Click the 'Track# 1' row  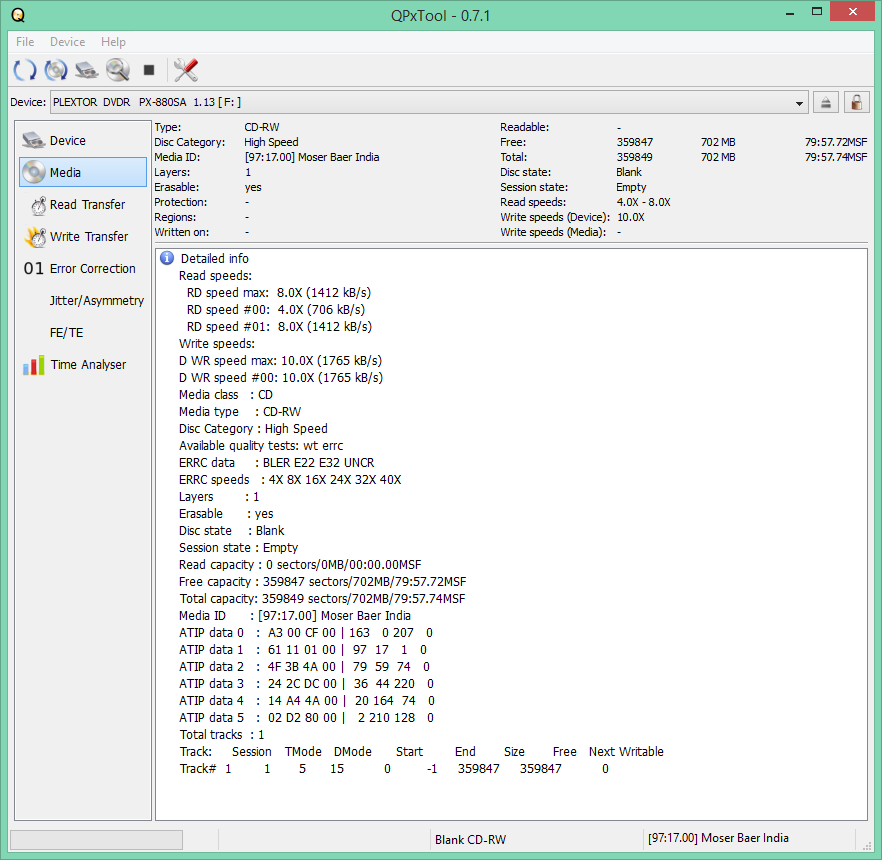pos(394,769)
